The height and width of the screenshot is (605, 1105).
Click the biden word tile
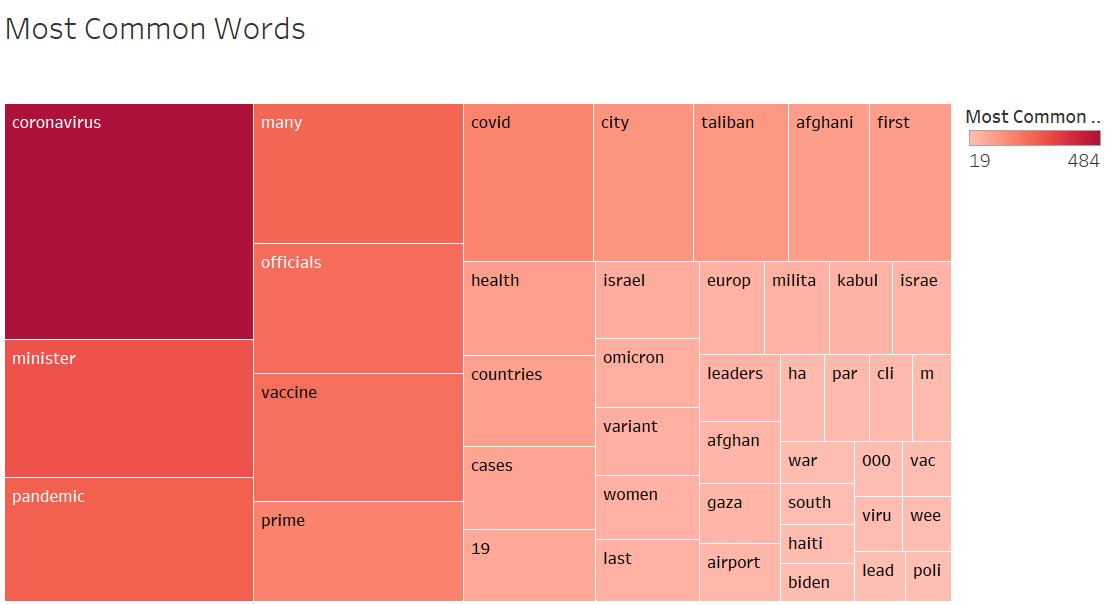817,582
